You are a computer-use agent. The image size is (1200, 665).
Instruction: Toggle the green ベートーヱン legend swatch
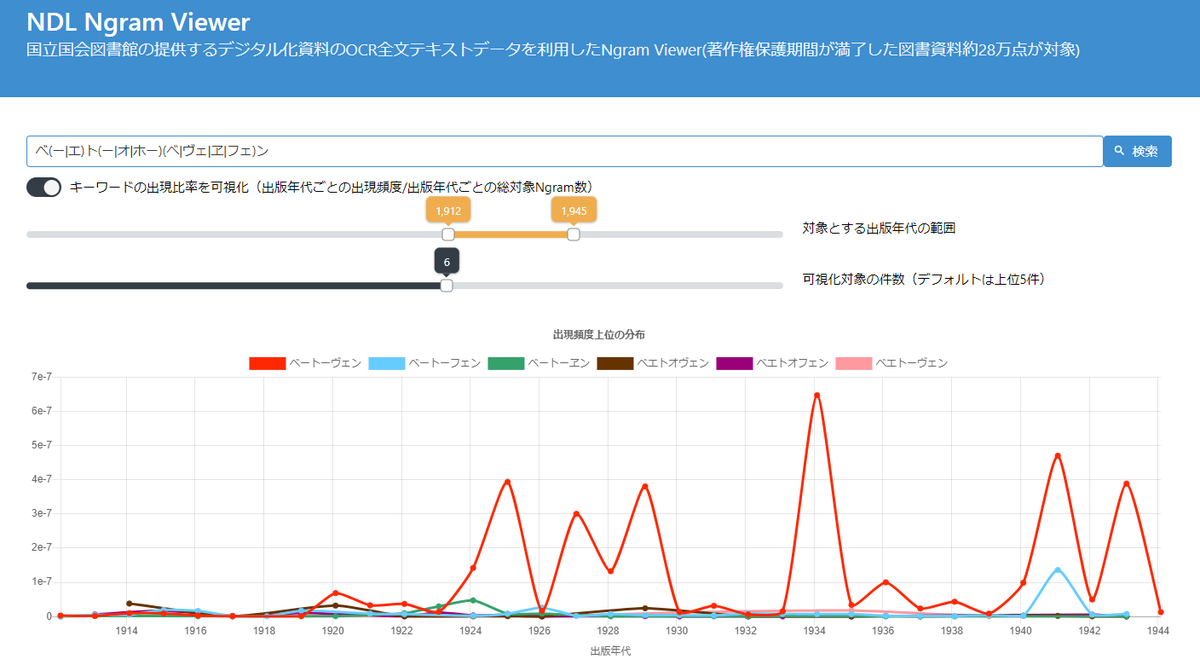point(506,363)
